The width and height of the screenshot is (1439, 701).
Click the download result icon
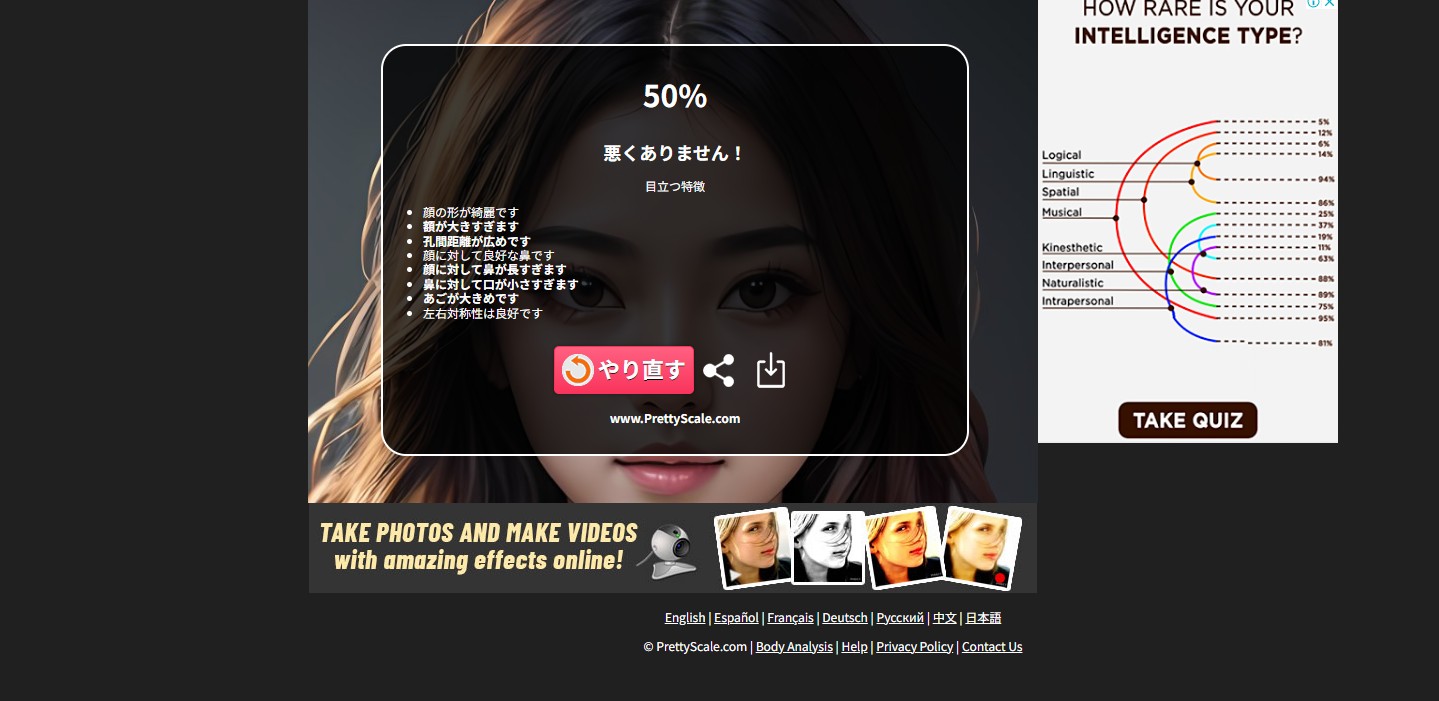[x=770, y=371]
